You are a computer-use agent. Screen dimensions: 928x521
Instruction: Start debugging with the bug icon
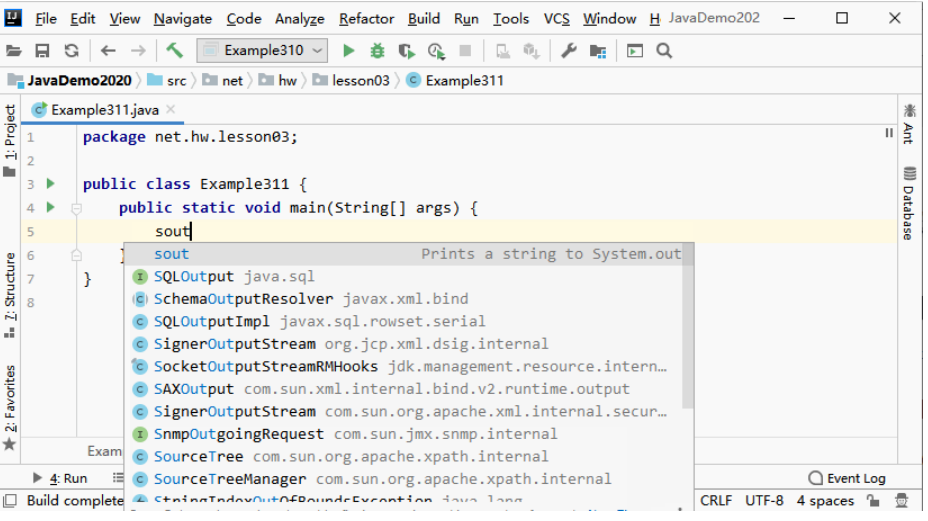coord(377,51)
